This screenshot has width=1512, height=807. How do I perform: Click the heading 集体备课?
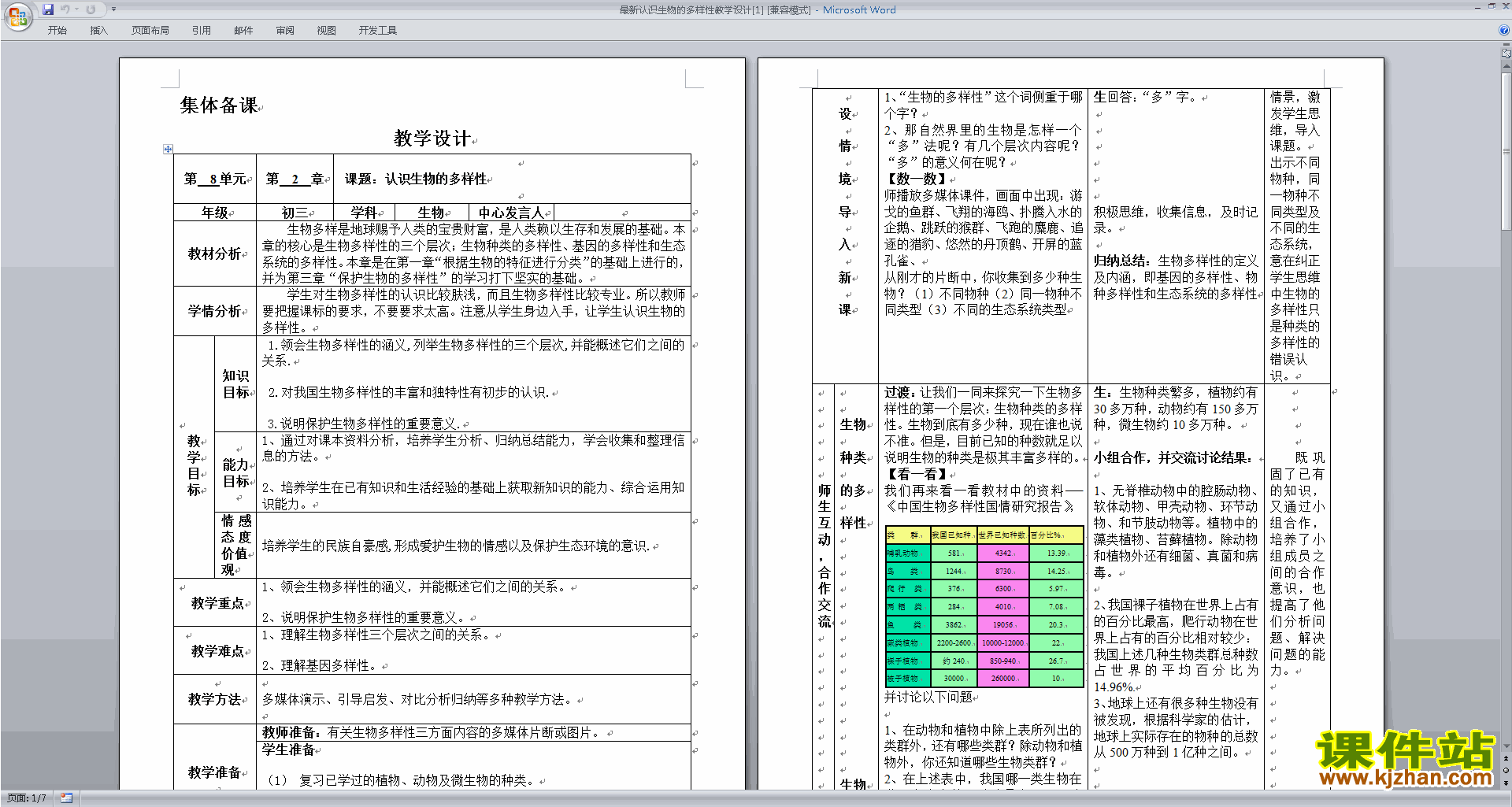[219, 106]
